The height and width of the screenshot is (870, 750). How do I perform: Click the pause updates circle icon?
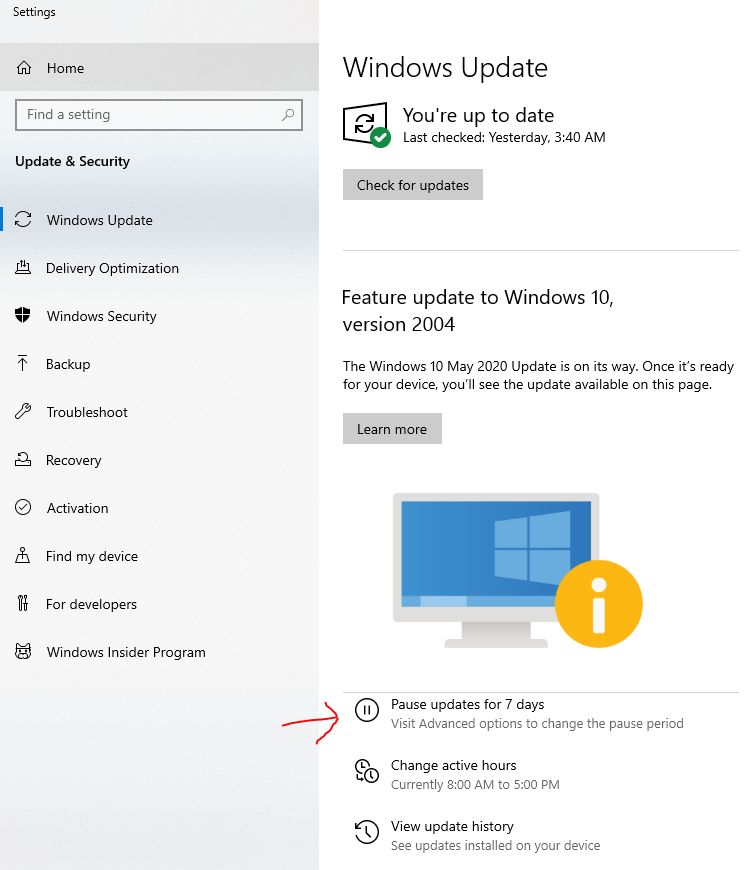pos(367,711)
